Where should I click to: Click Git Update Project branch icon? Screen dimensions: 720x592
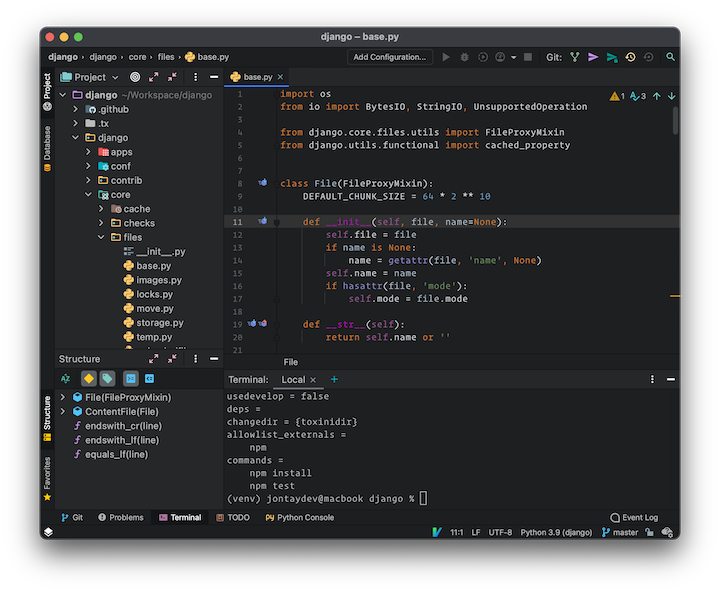pyautogui.click(x=574, y=57)
